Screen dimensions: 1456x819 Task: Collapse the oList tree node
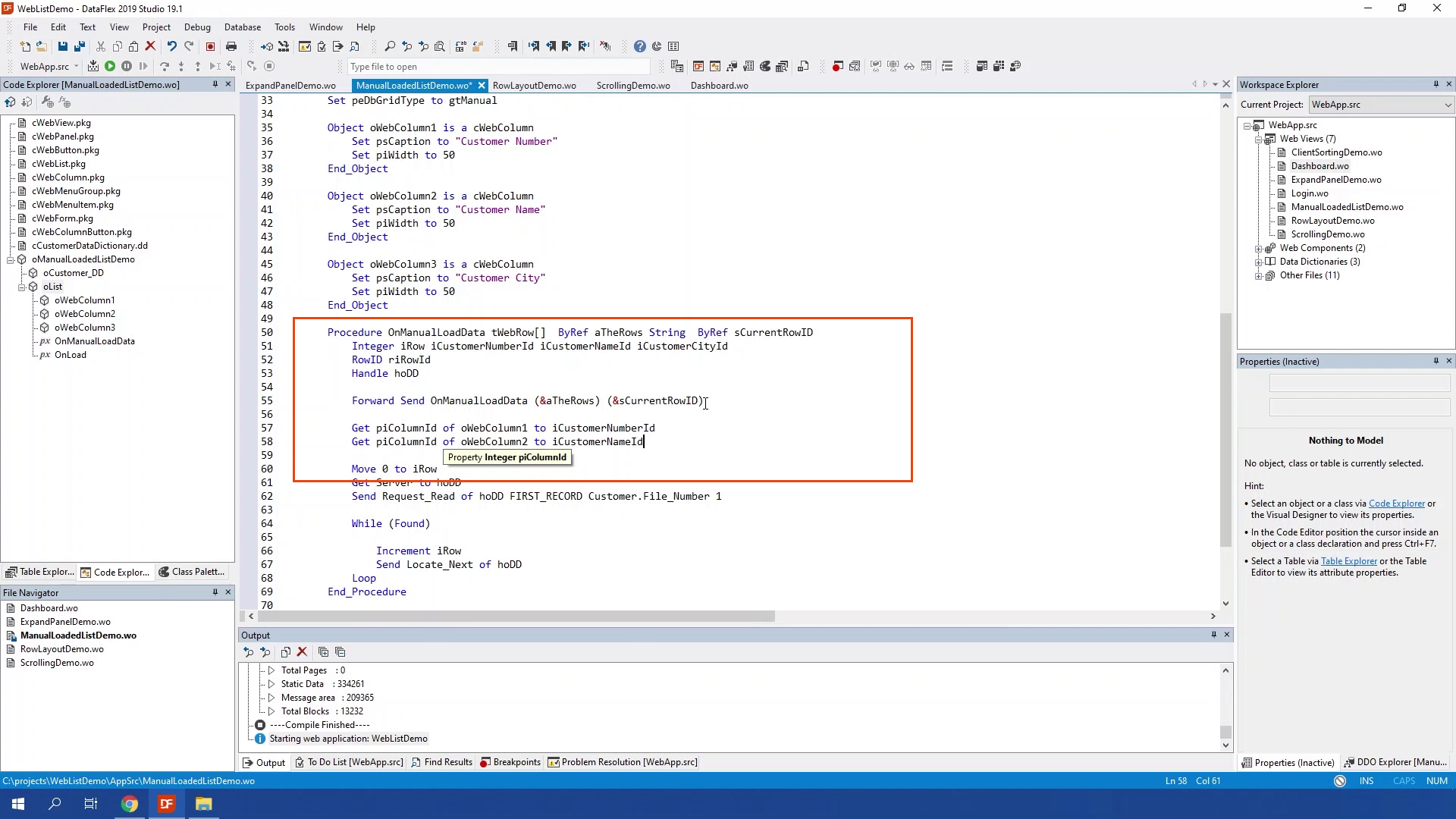point(22,287)
